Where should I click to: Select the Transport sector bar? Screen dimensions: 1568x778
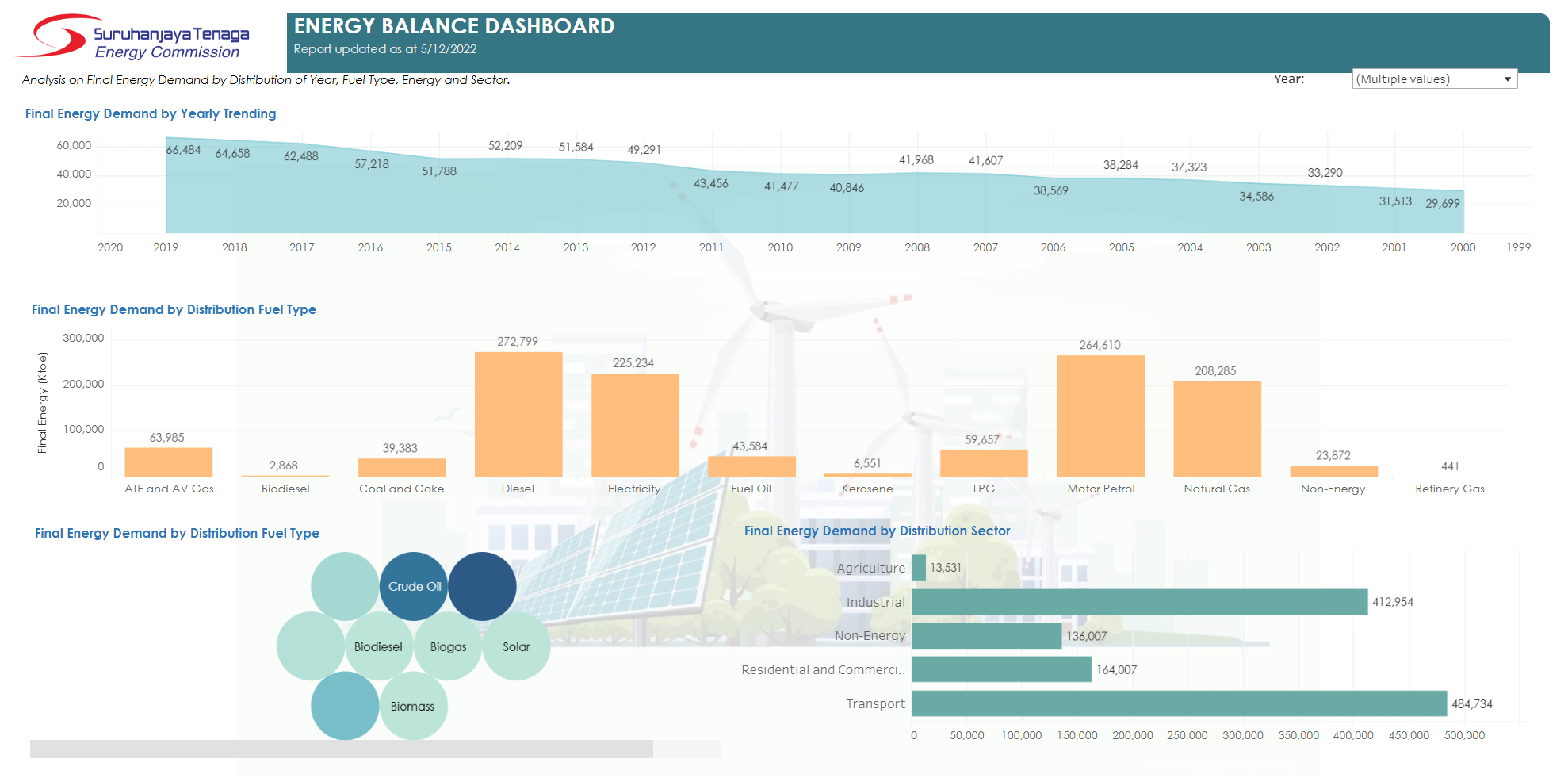[x=1178, y=703]
